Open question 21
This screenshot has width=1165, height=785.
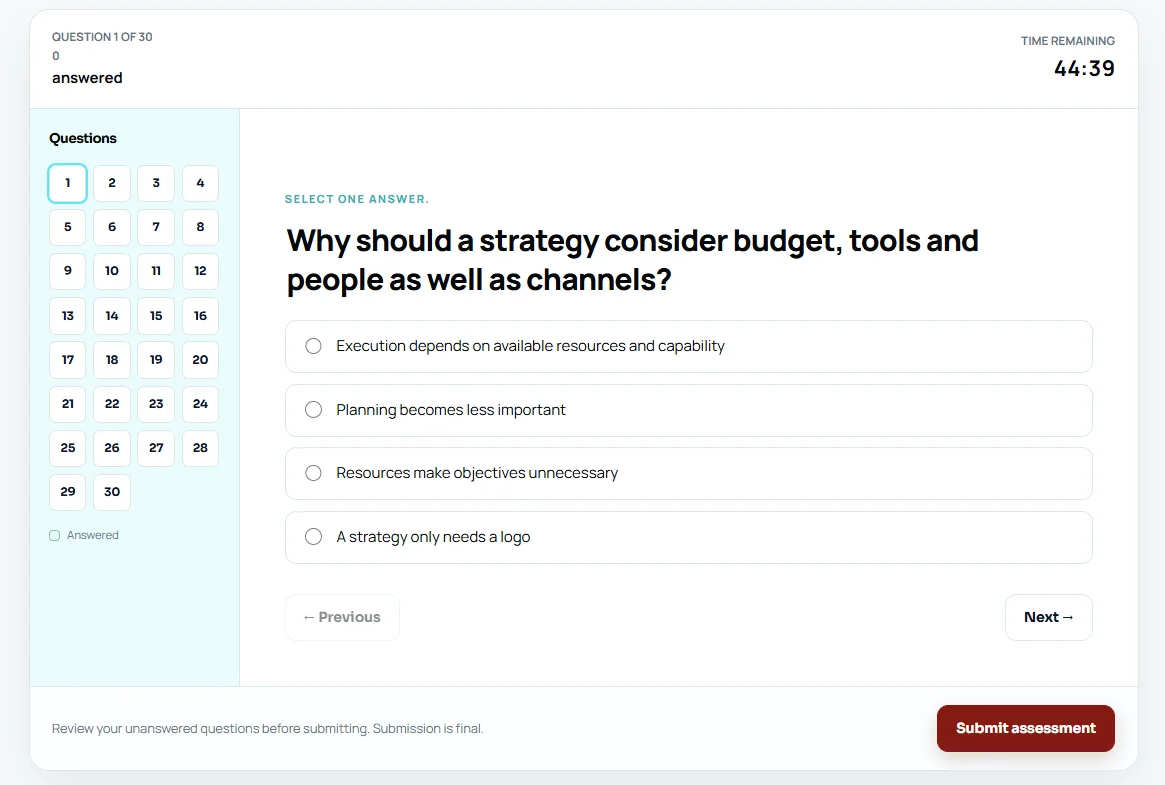(x=68, y=404)
